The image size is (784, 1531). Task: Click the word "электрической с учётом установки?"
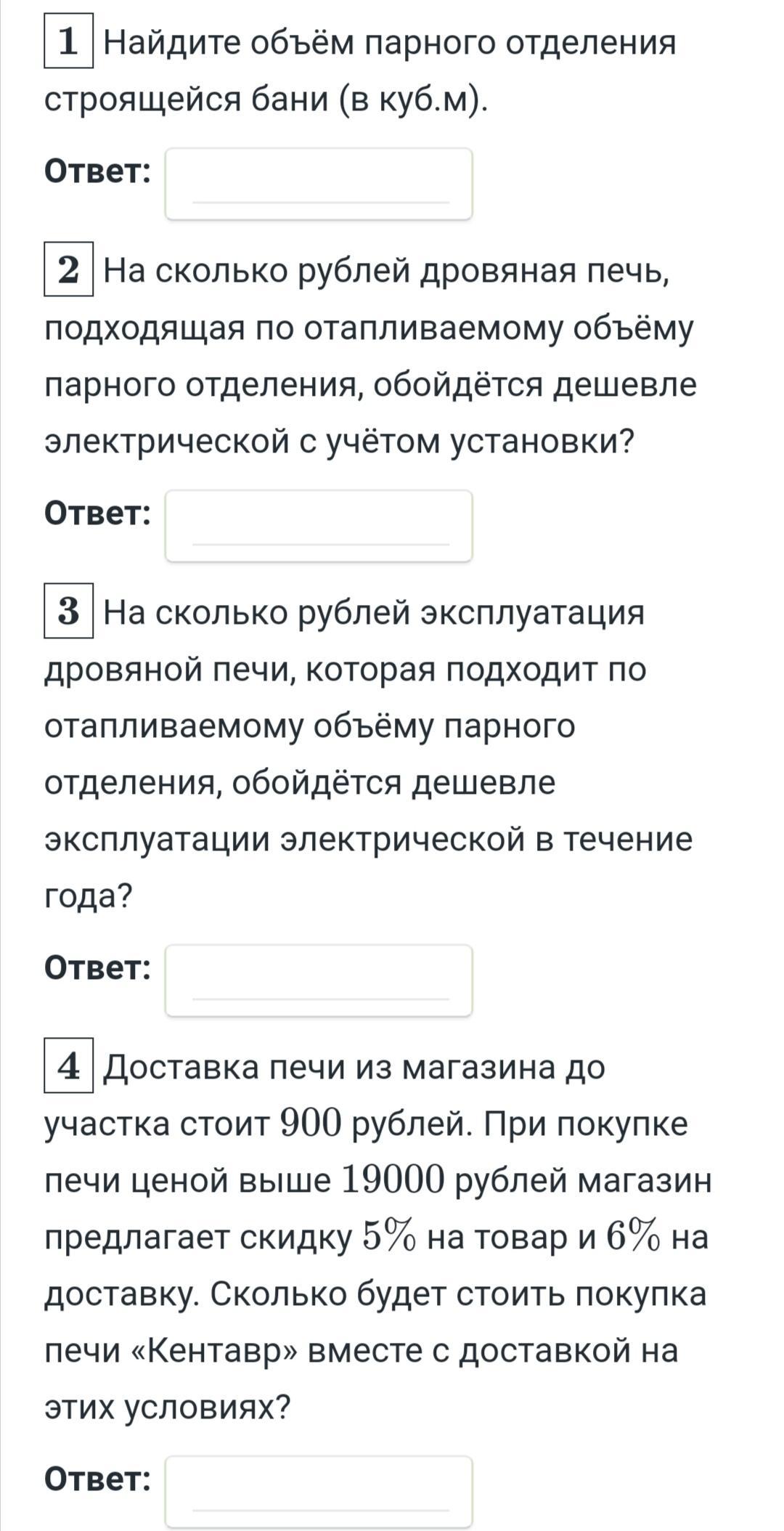(339, 441)
